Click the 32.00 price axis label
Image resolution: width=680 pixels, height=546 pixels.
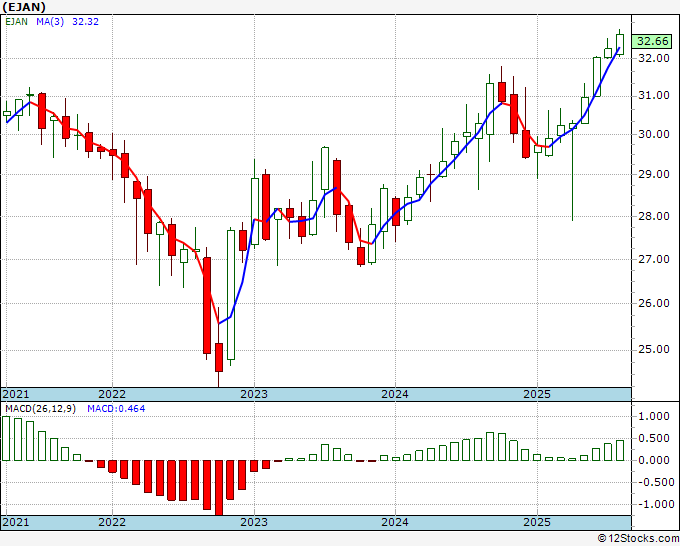click(654, 58)
